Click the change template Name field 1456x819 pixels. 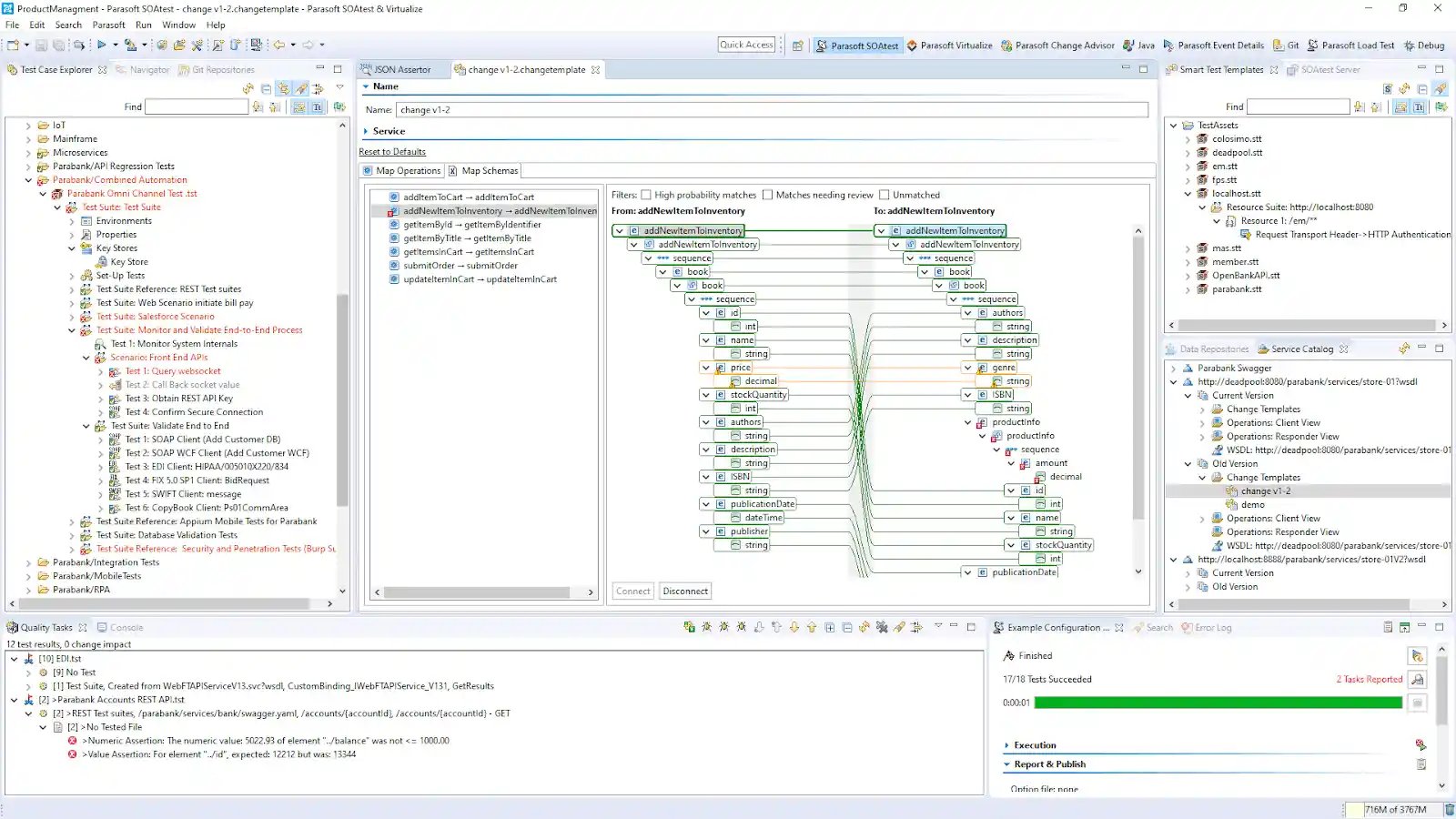[x=772, y=109]
